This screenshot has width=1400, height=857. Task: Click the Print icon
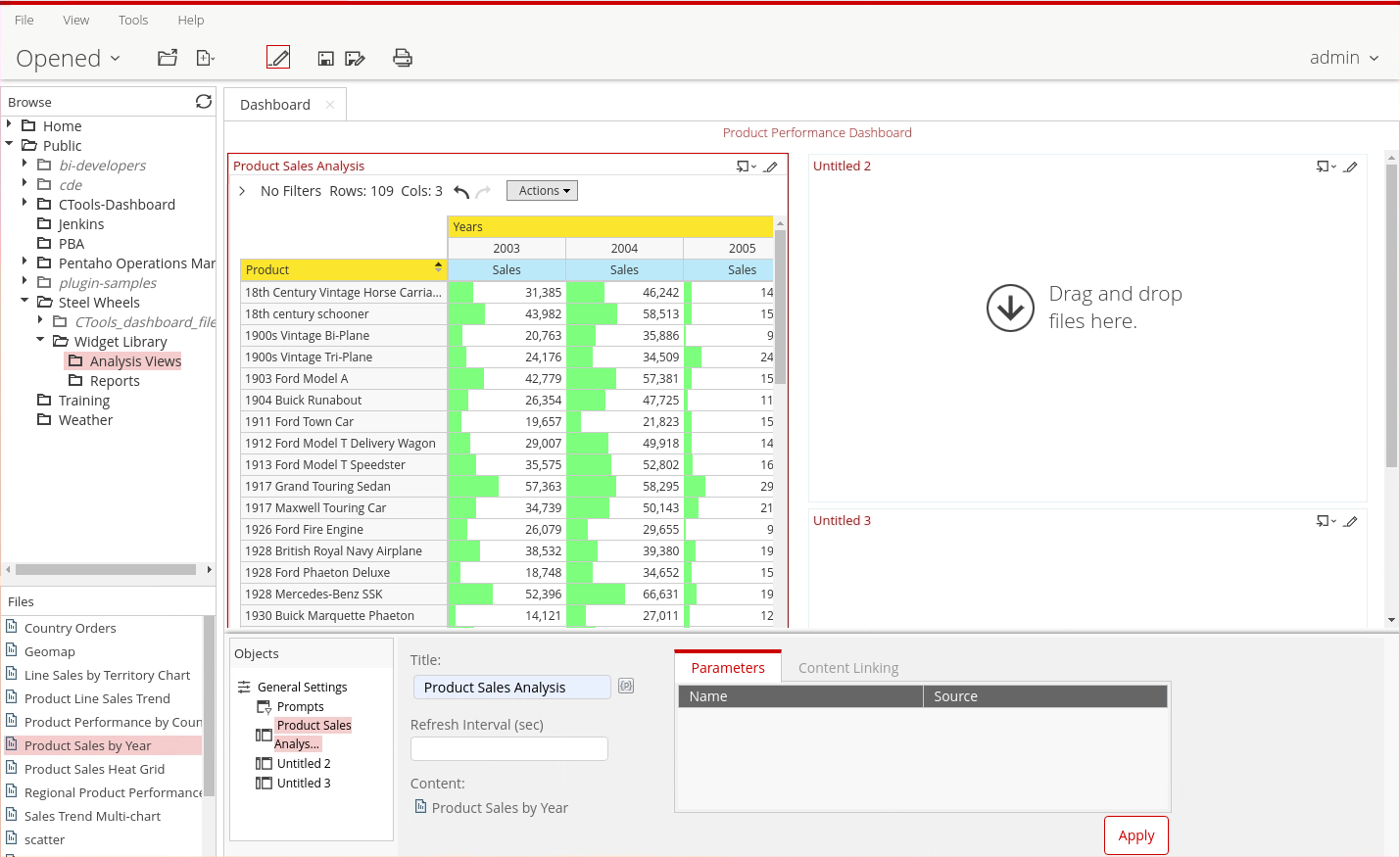tap(403, 58)
